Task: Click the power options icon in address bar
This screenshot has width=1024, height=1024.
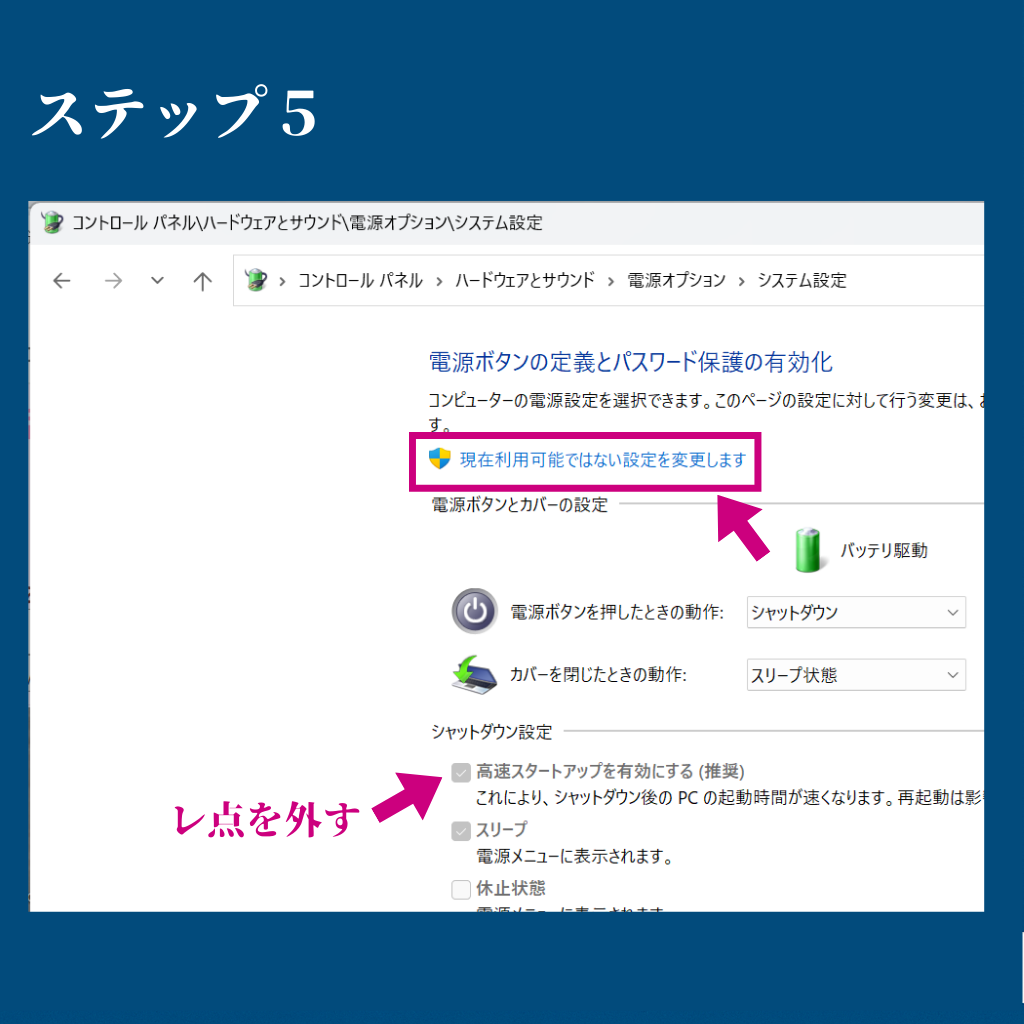Action: coord(255,280)
